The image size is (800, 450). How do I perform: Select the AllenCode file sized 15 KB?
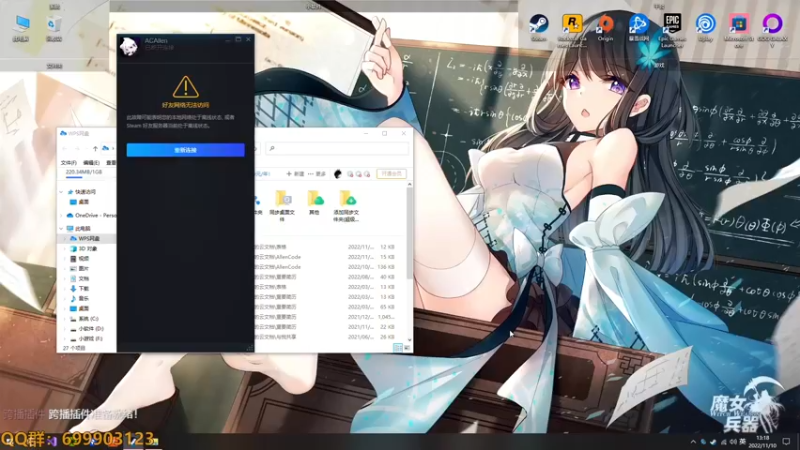[324, 257]
